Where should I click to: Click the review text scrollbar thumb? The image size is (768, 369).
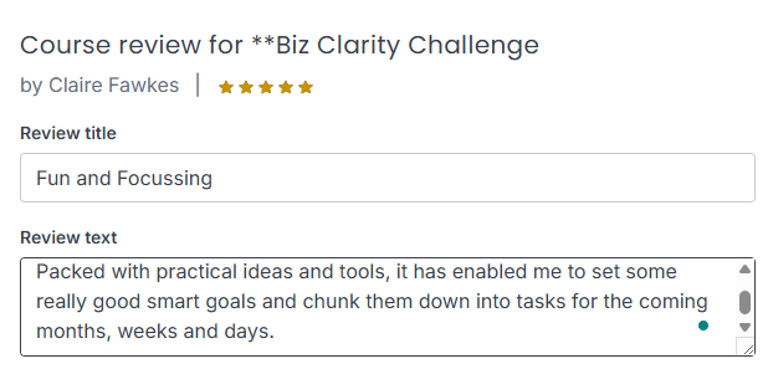[744, 302]
